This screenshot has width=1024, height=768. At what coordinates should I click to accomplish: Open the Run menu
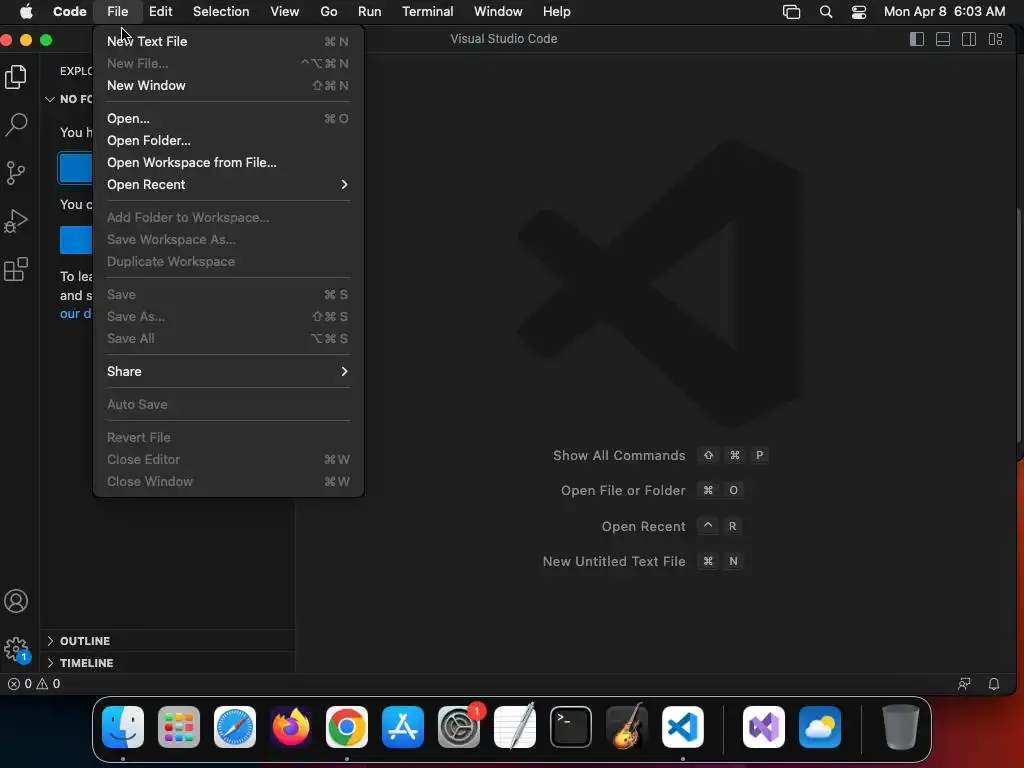(369, 12)
